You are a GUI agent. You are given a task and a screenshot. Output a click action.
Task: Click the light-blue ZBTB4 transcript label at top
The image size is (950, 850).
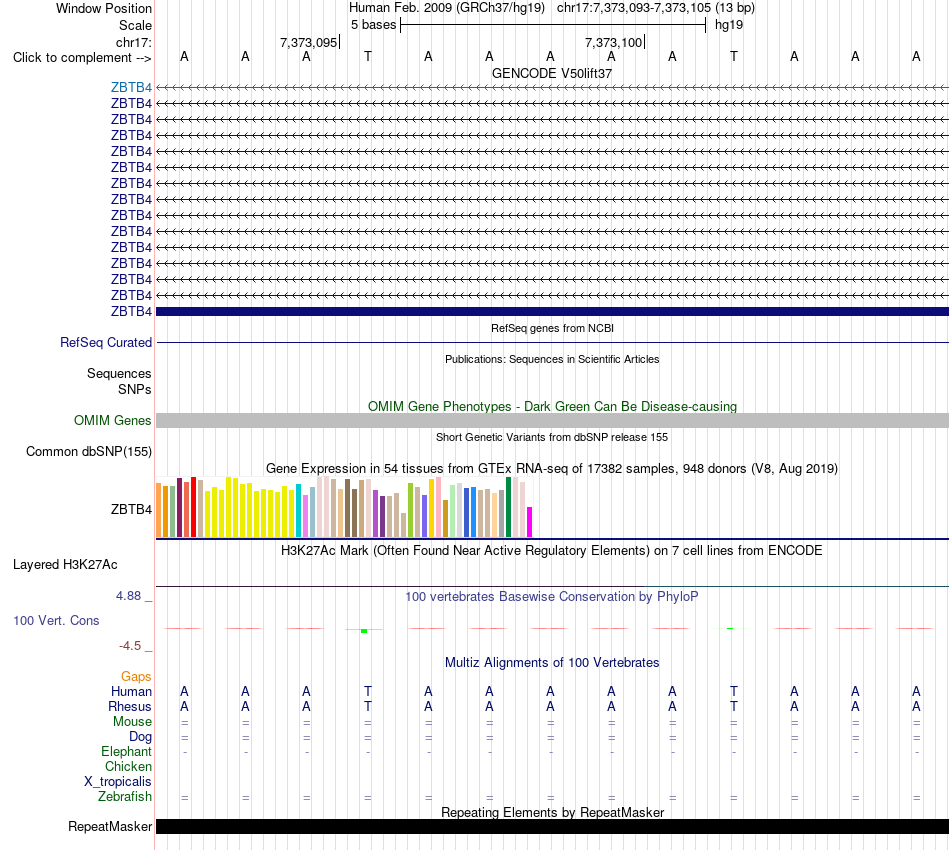(x=131, y=87)
